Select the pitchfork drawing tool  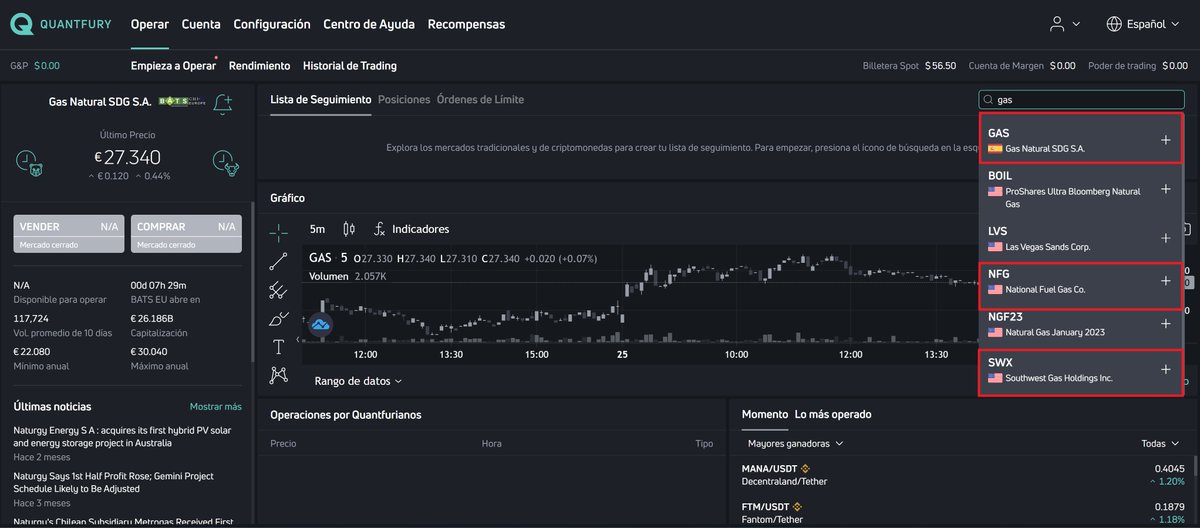tap(279, 290)
